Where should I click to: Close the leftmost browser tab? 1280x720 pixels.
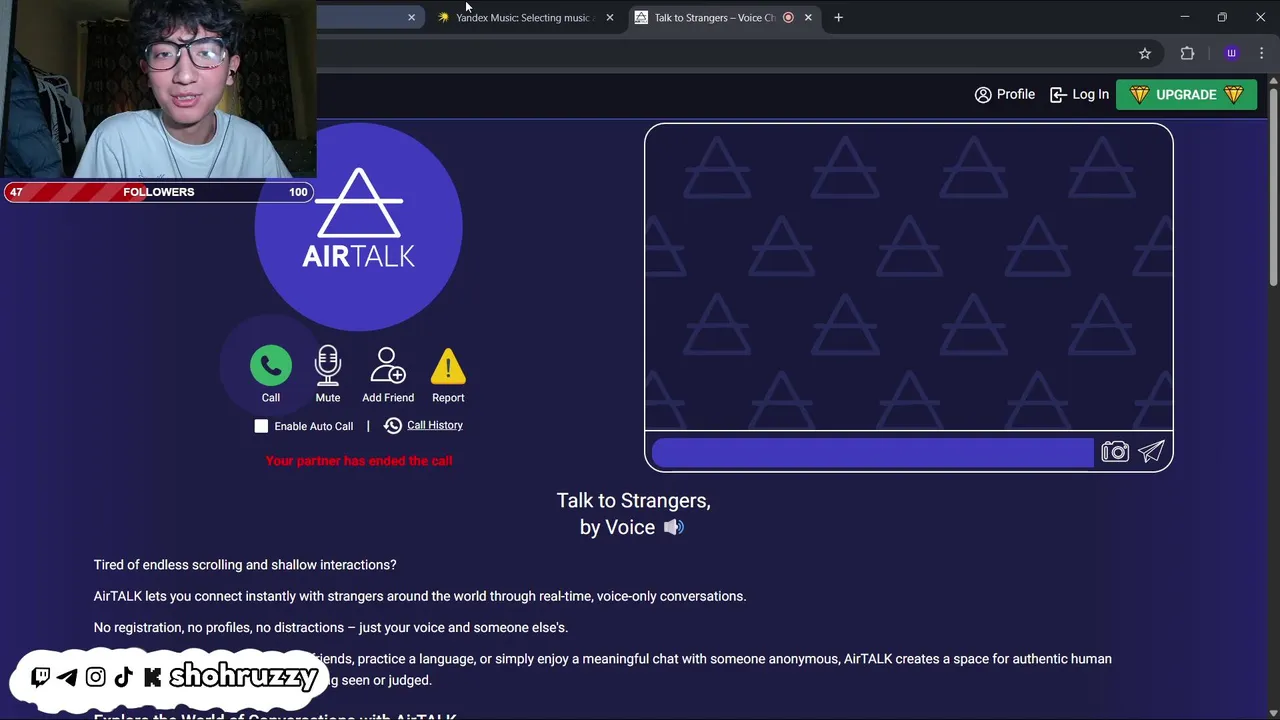click(x=411, y=17)
